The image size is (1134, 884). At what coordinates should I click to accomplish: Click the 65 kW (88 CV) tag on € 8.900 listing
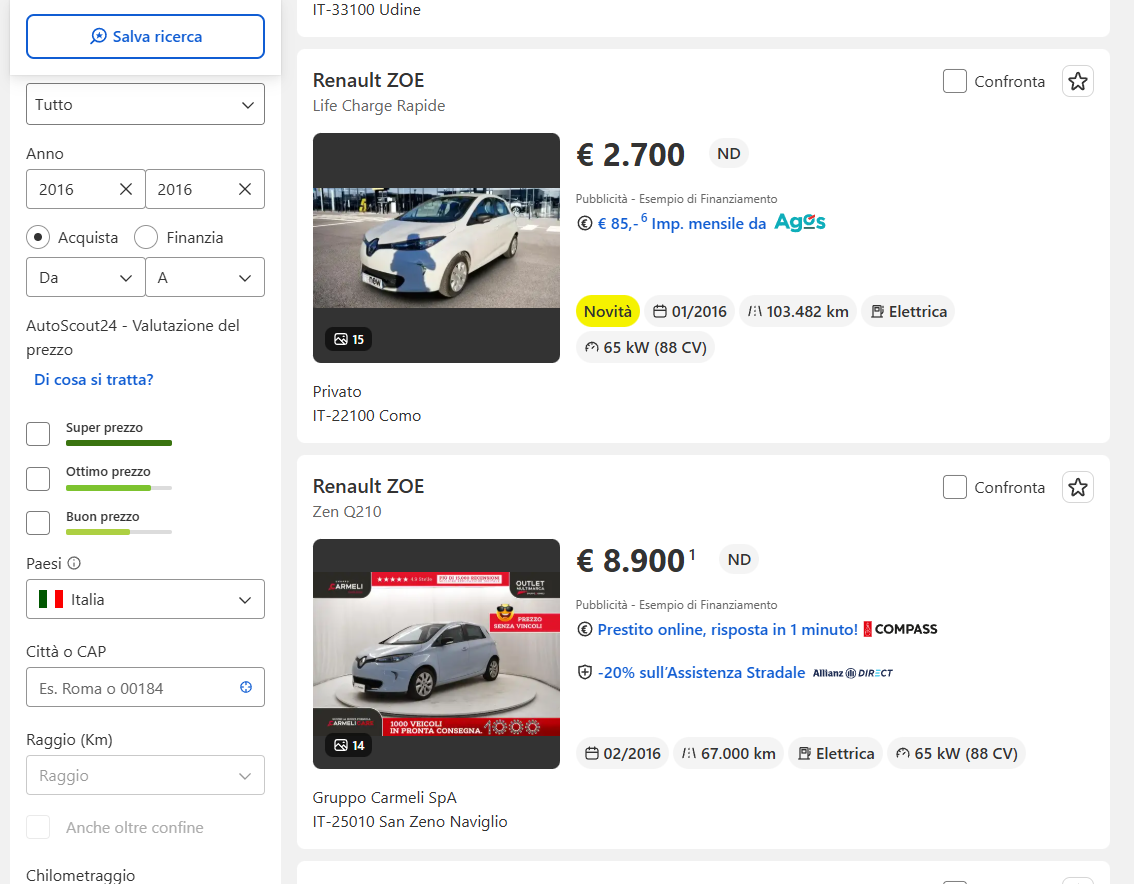[x=956, y=753]
